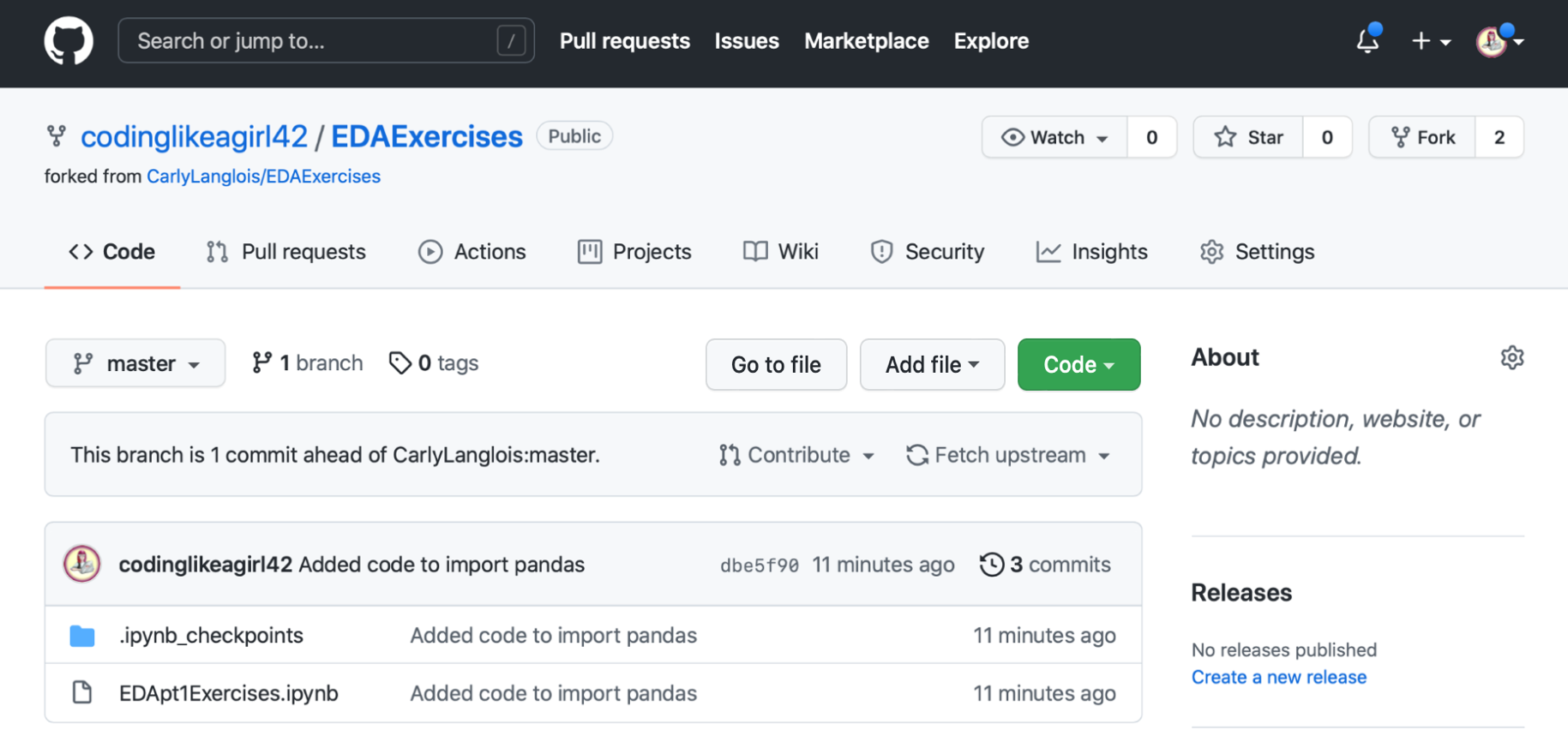The image size is (1568, 742).
Task: Open the green Code dropdown
Action: pos(1078,365)
